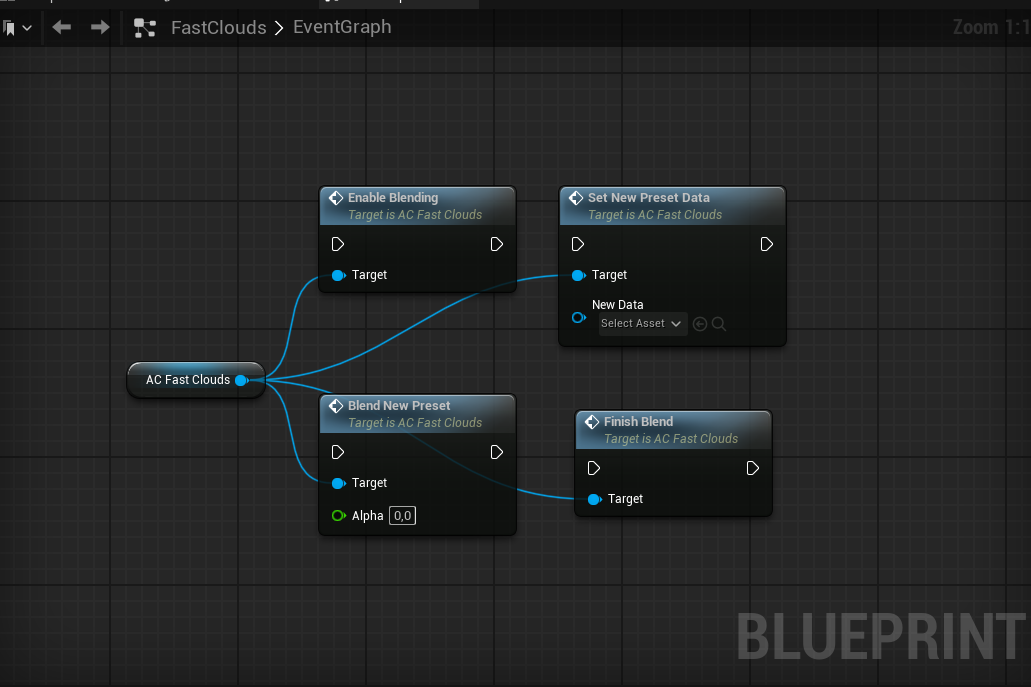Viewport: 1031px width, 687px height.
Task: Click Set New Preset Data function icon
Action: [576, 198]
